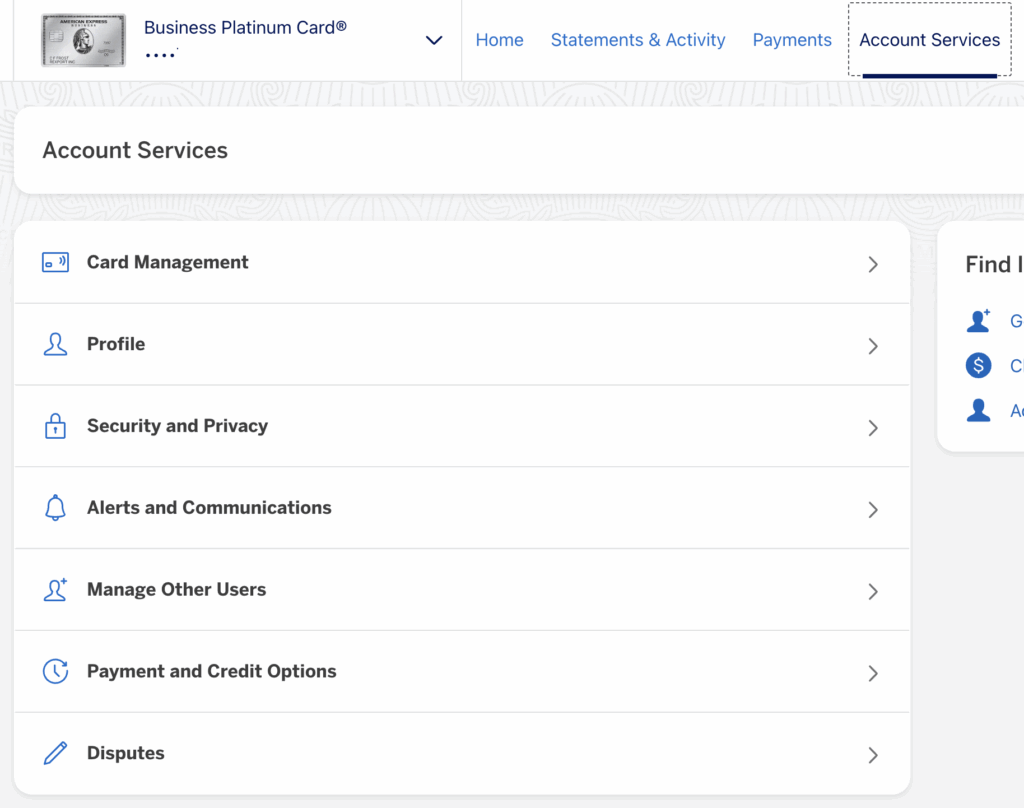Click the Business Platinum Card image thumbnail
The image size is (1024, 808).
84,40
